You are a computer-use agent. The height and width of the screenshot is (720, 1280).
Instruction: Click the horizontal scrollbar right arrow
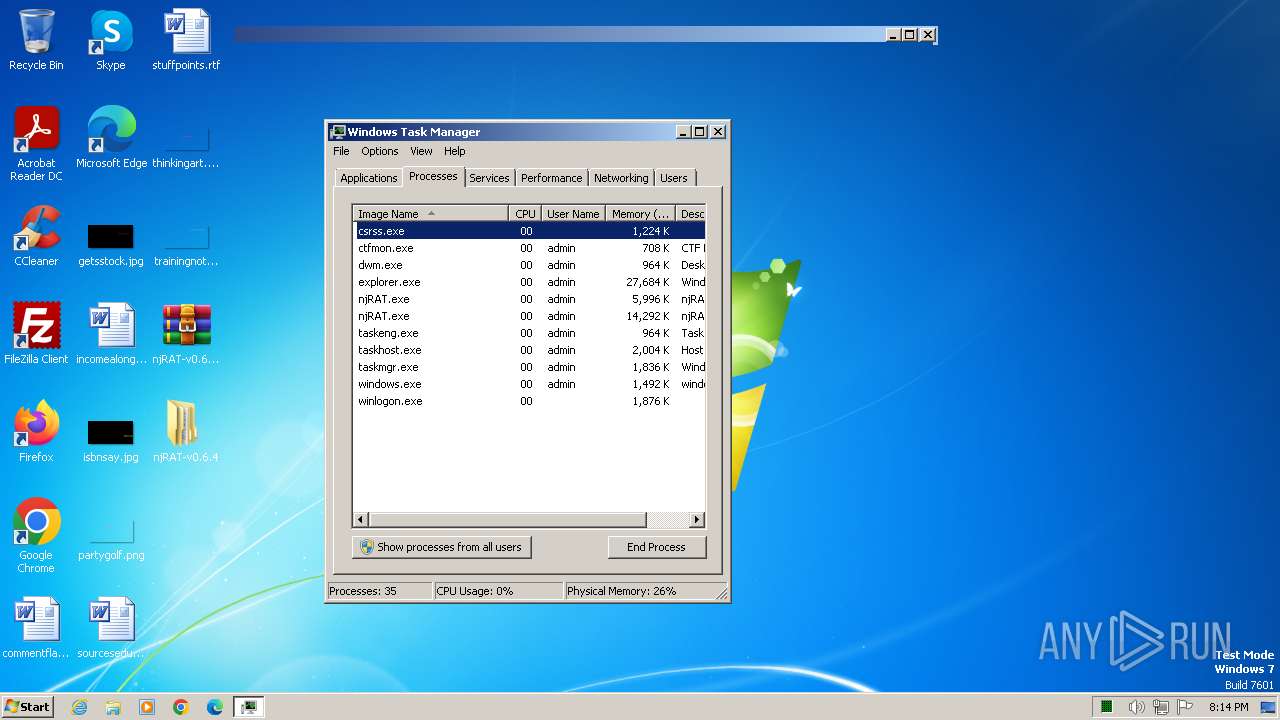[697, 520]
